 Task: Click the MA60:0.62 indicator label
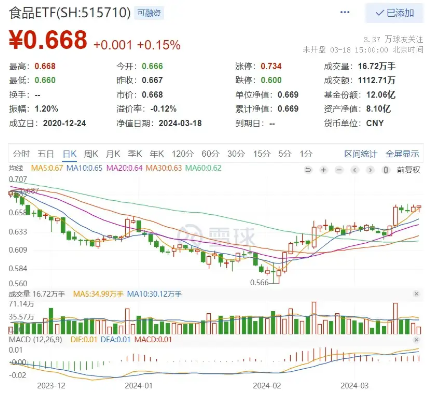pyautogui.click(x=203, y=168)
